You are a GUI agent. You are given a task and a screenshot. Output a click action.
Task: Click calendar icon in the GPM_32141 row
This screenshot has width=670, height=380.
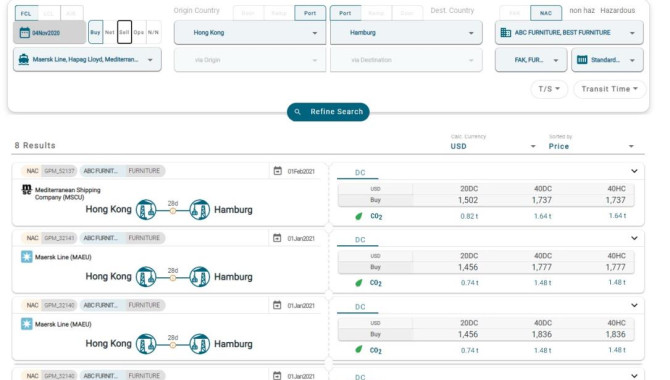[x=277, y=238]
